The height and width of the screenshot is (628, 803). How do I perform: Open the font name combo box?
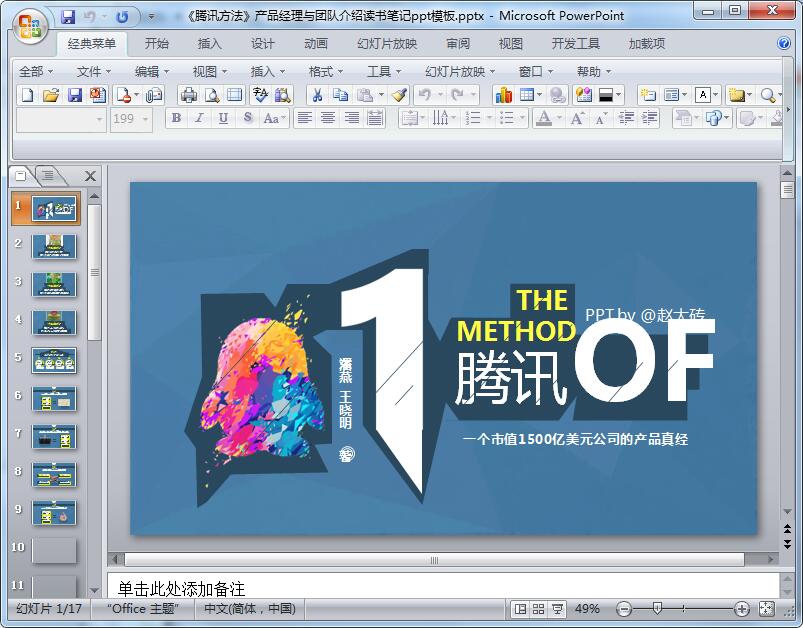61,119
